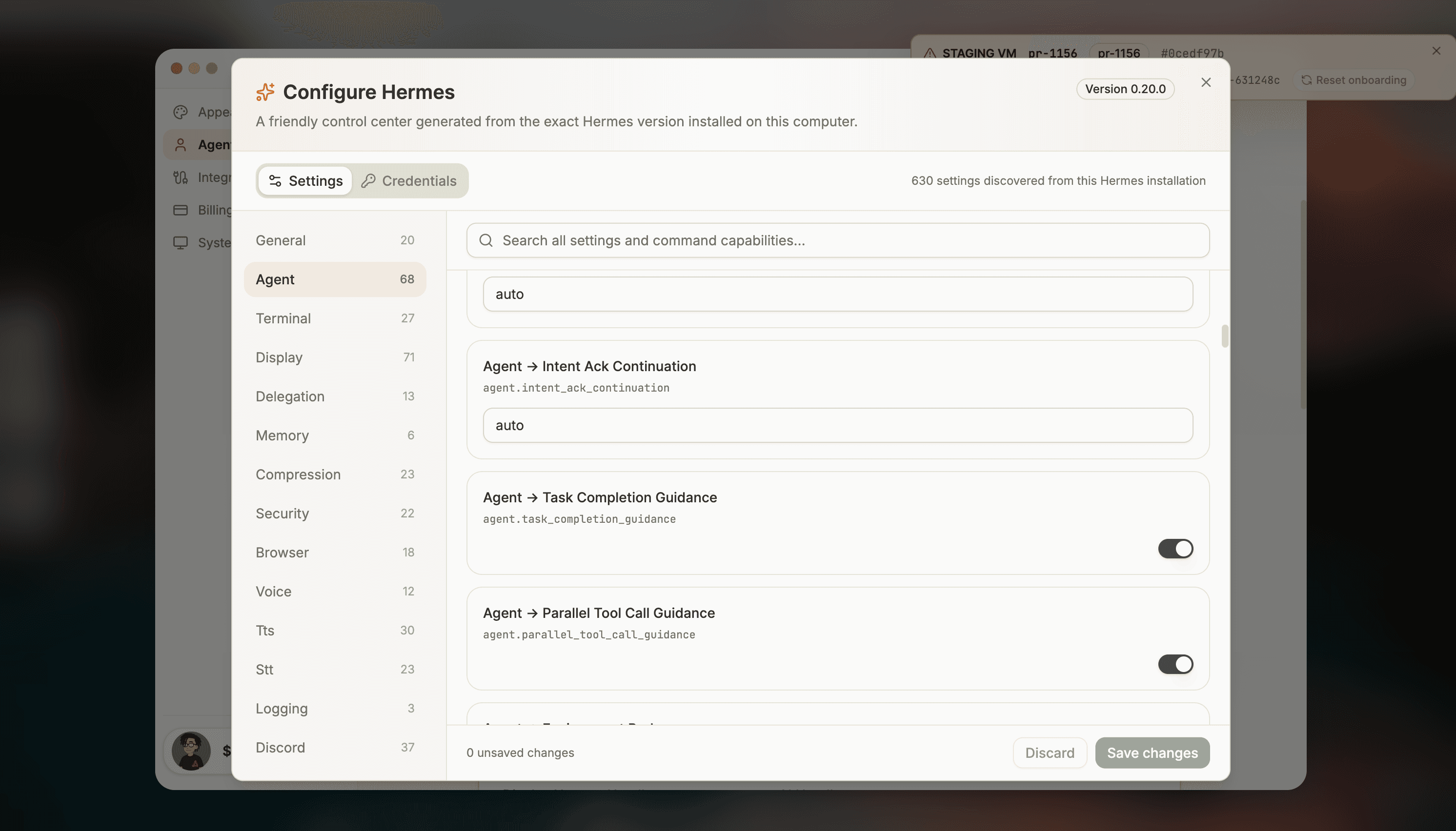The image size is (1456, 831).
Task: Switch to the Credentials tab
Action: (409, 181)
